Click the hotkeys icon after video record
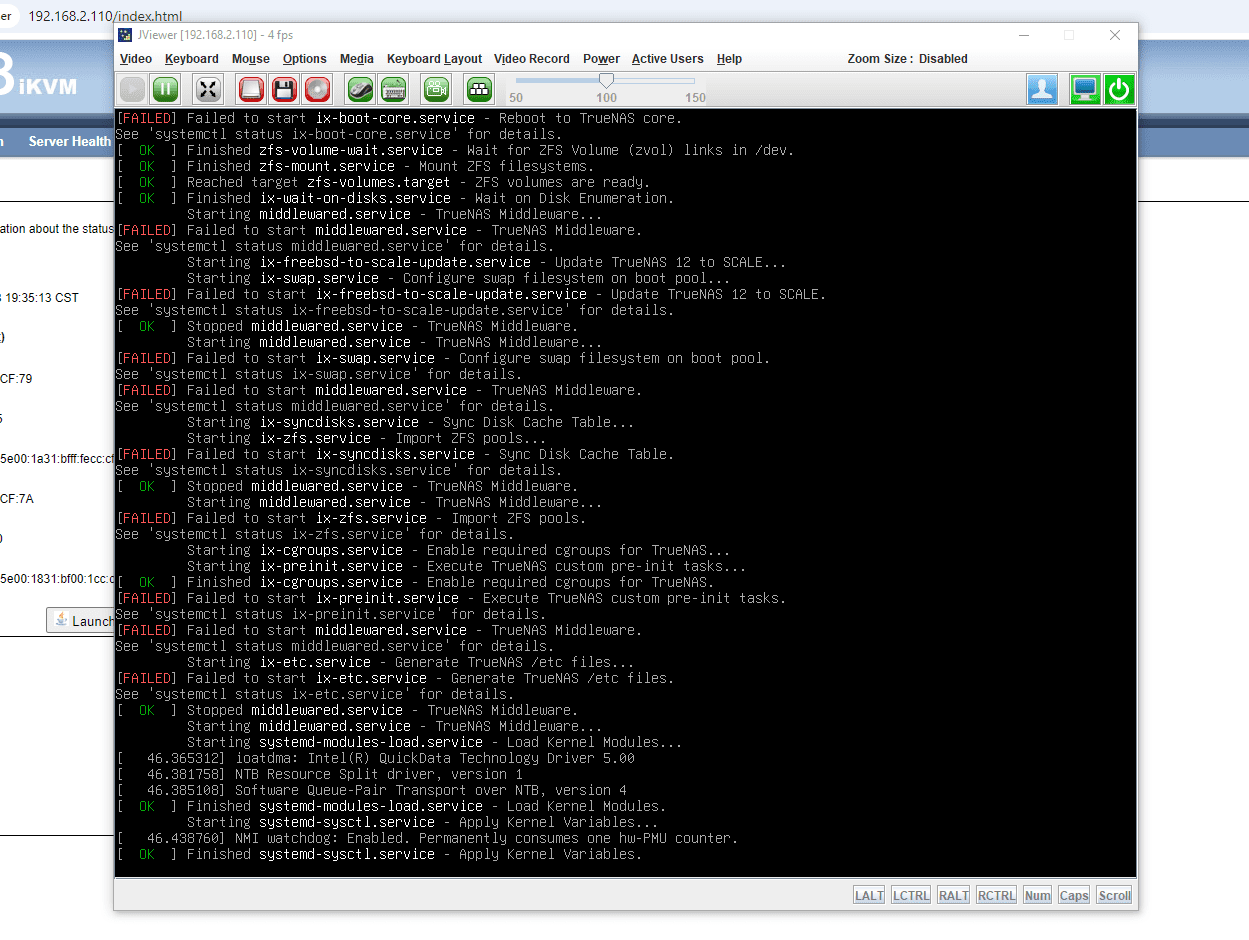The image size is (1249, 940). [480, 89]
